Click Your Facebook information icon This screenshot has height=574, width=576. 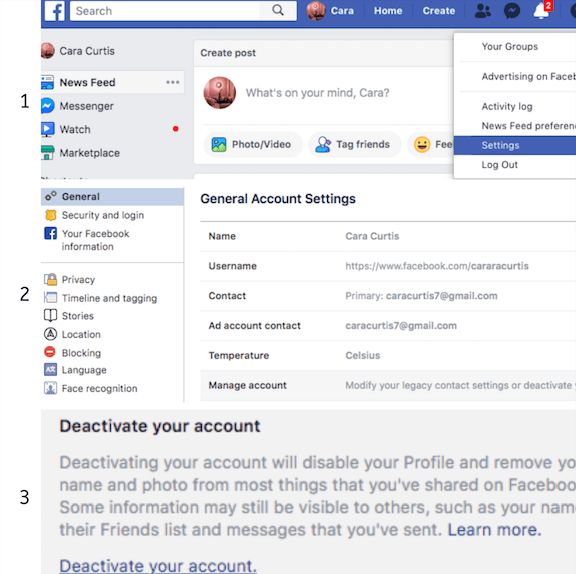pos(51,233)
